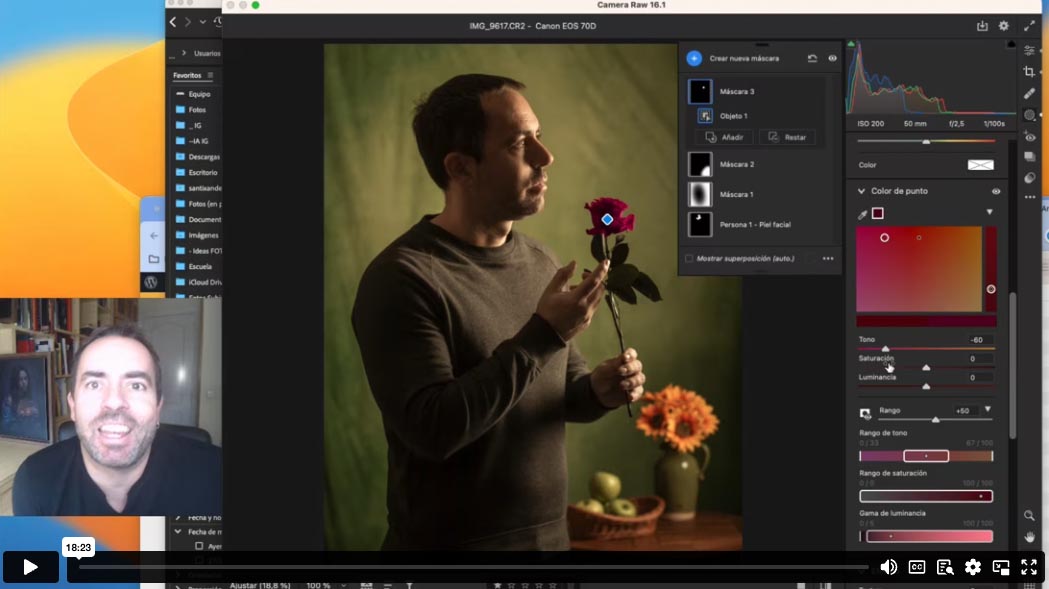
Task: Click the video progress bar
Action: (473, 567)
